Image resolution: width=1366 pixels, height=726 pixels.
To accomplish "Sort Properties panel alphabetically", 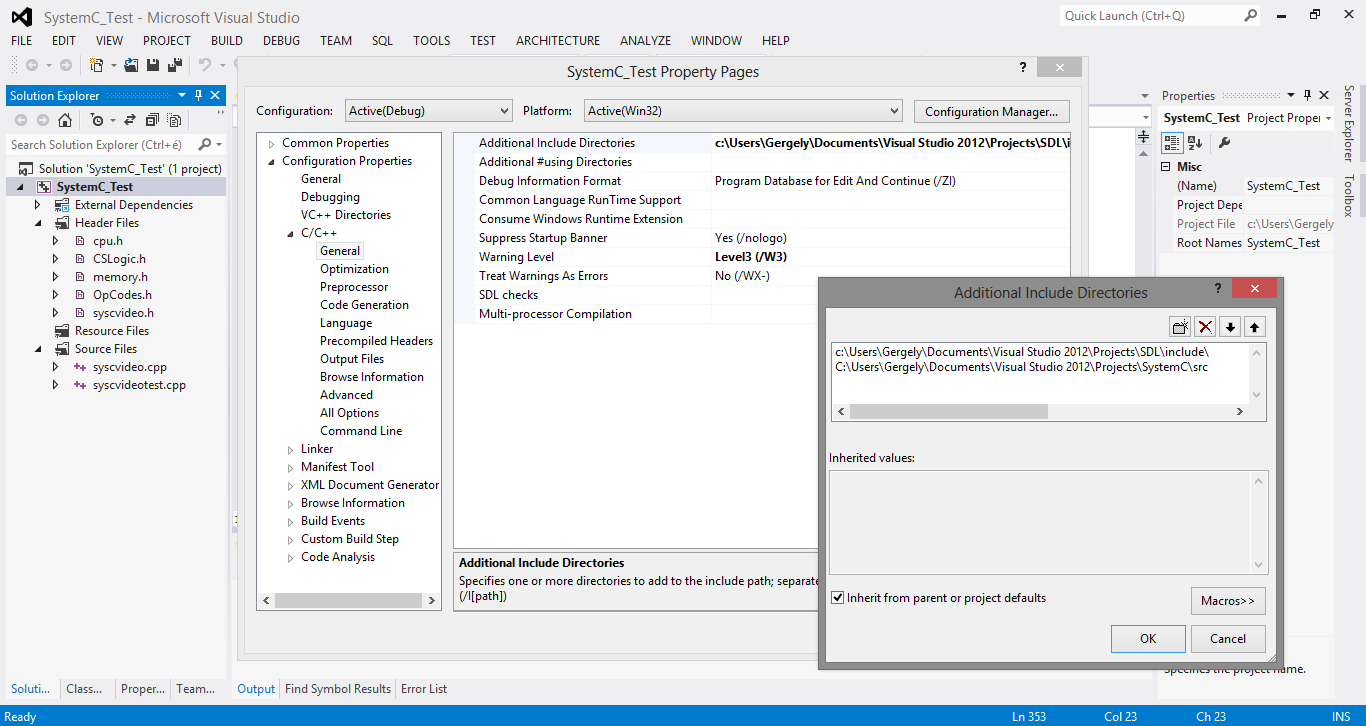I will pos(1194,143).
